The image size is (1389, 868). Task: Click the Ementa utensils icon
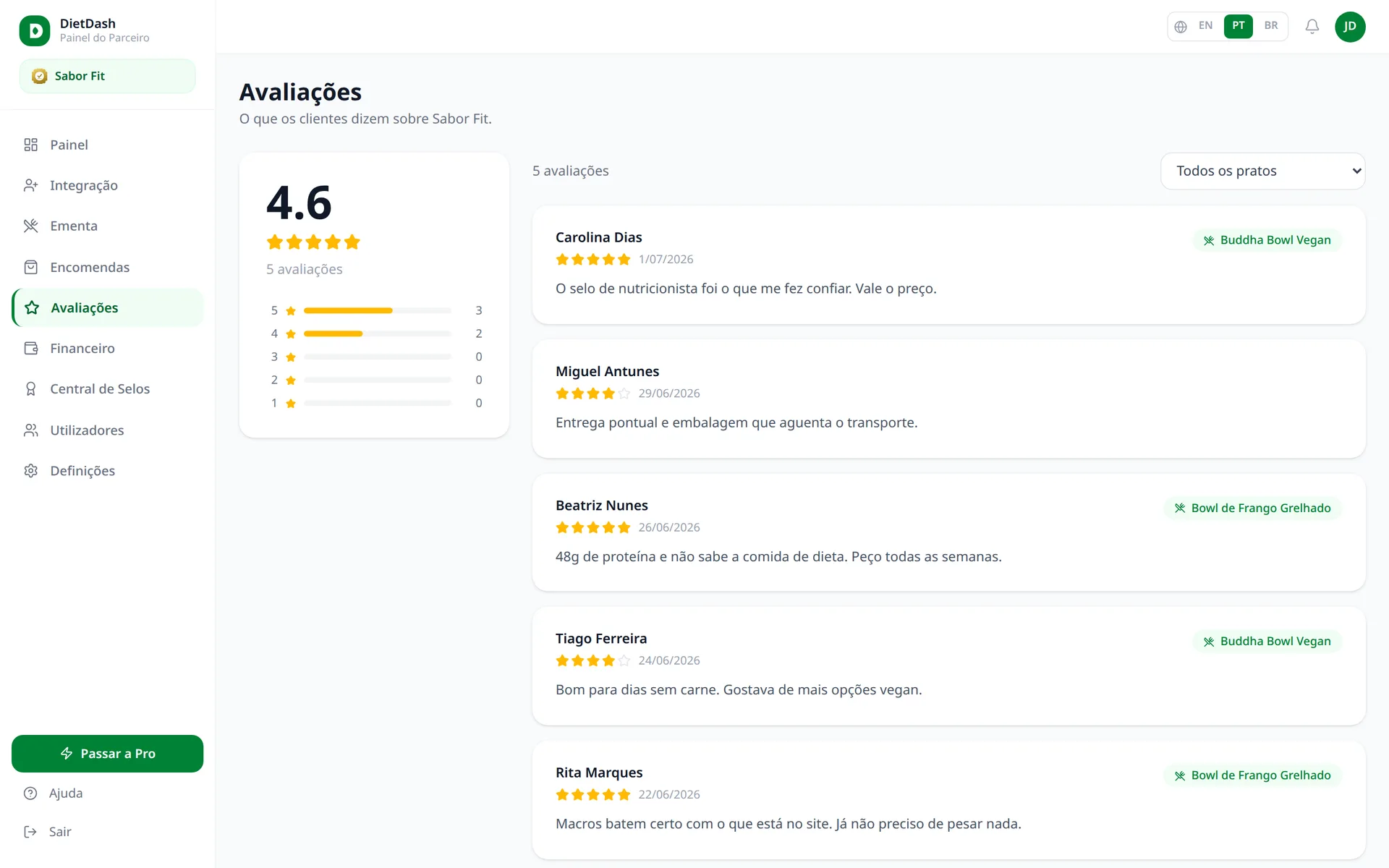(30, 226)
